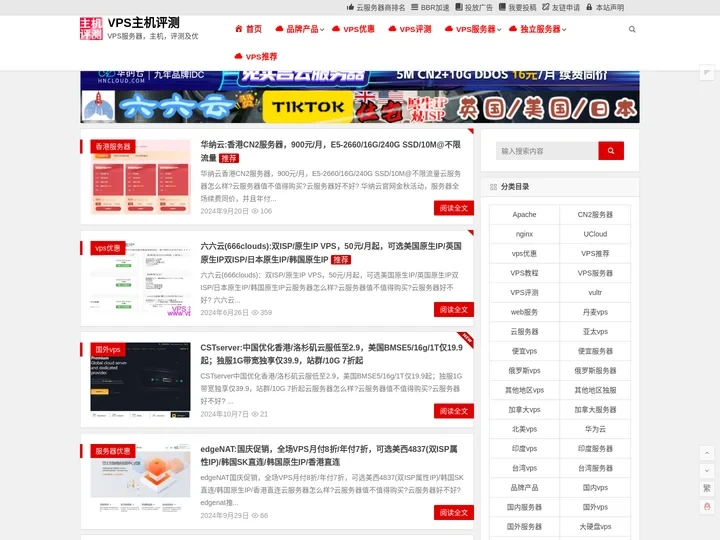
Task: Select Apache category
Action: [524, 214]
